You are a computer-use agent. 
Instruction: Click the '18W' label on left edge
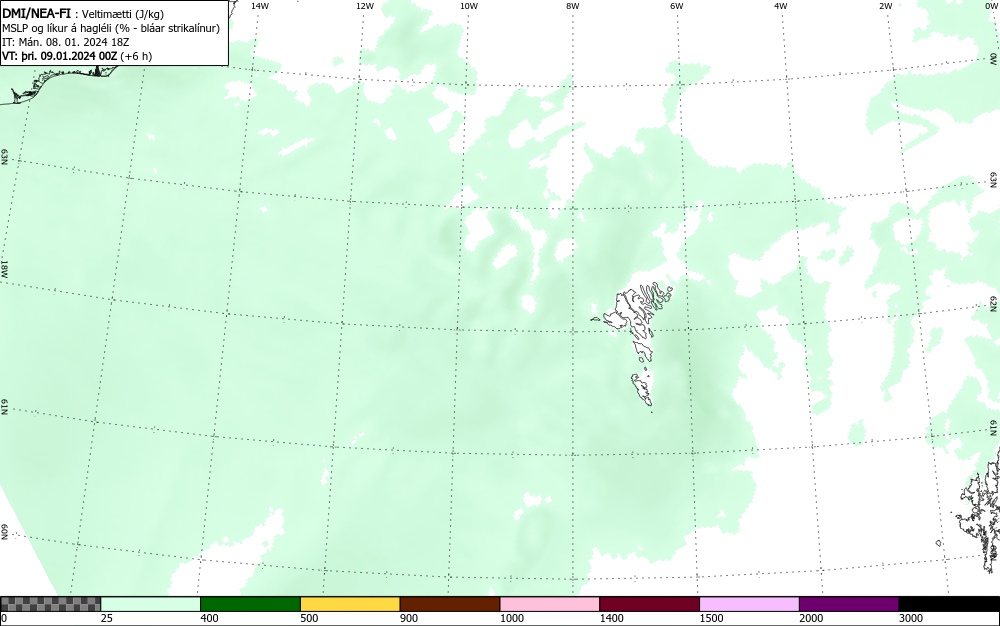[x=4, y=268]
